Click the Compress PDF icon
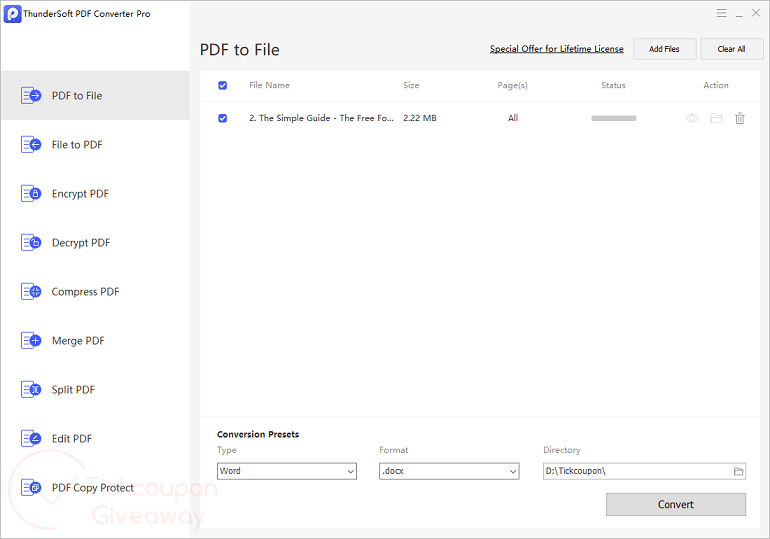Image resolution: width=770 pixels, height=539 pixels. pyautogui.click(x=31, y=292)
